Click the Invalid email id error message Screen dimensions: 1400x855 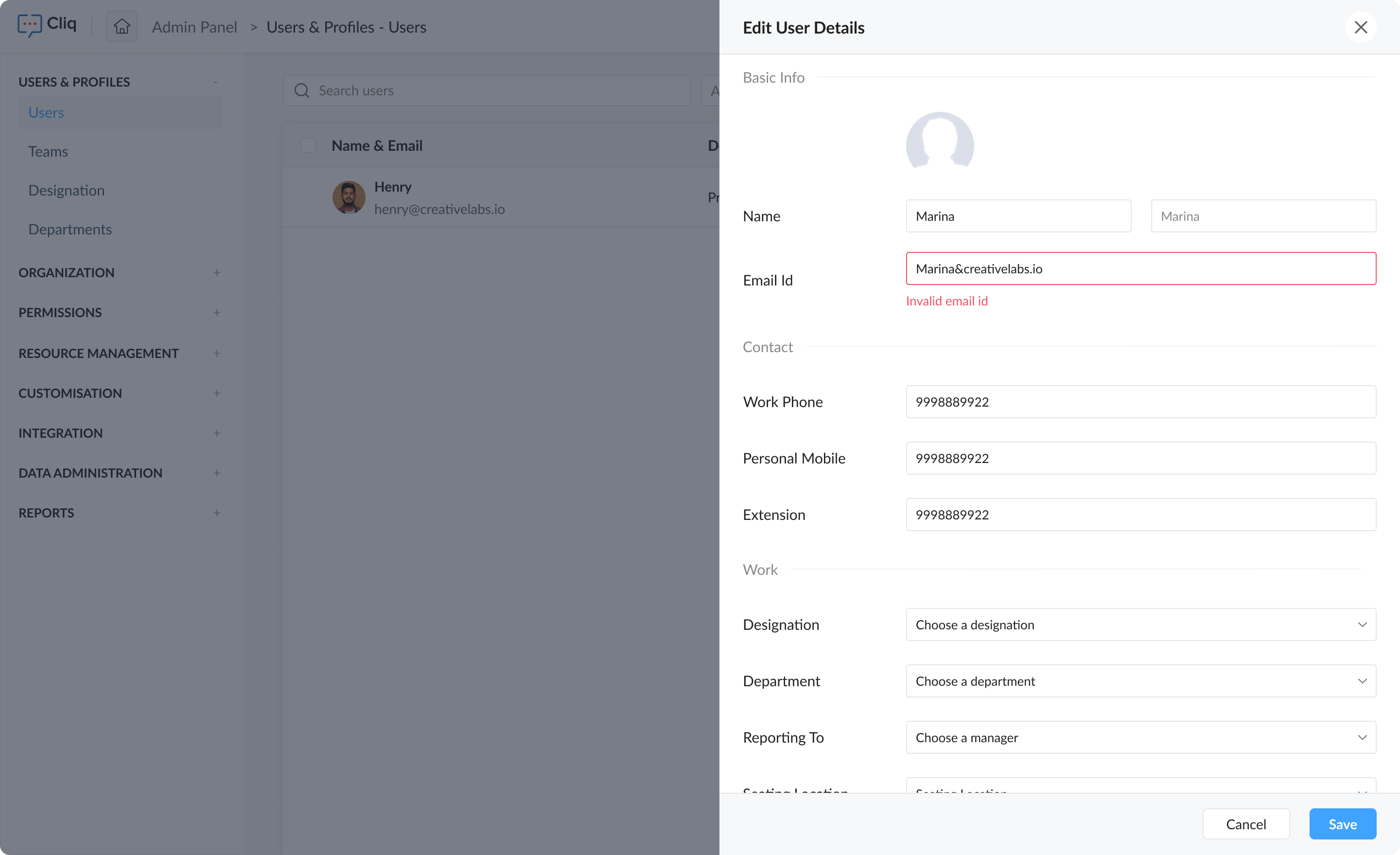(946, 302)
